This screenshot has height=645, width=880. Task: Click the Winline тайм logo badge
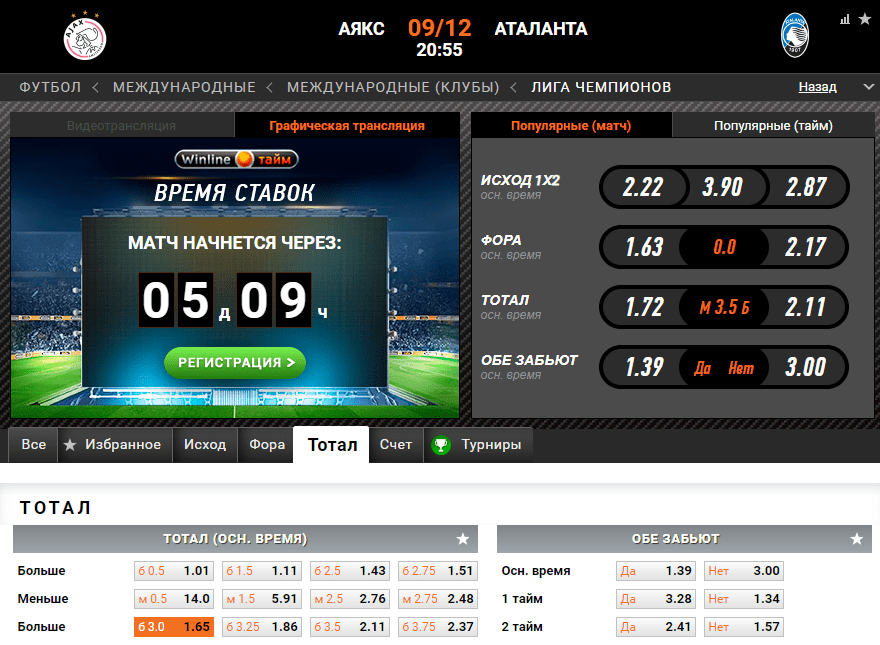tap(236, 159)
